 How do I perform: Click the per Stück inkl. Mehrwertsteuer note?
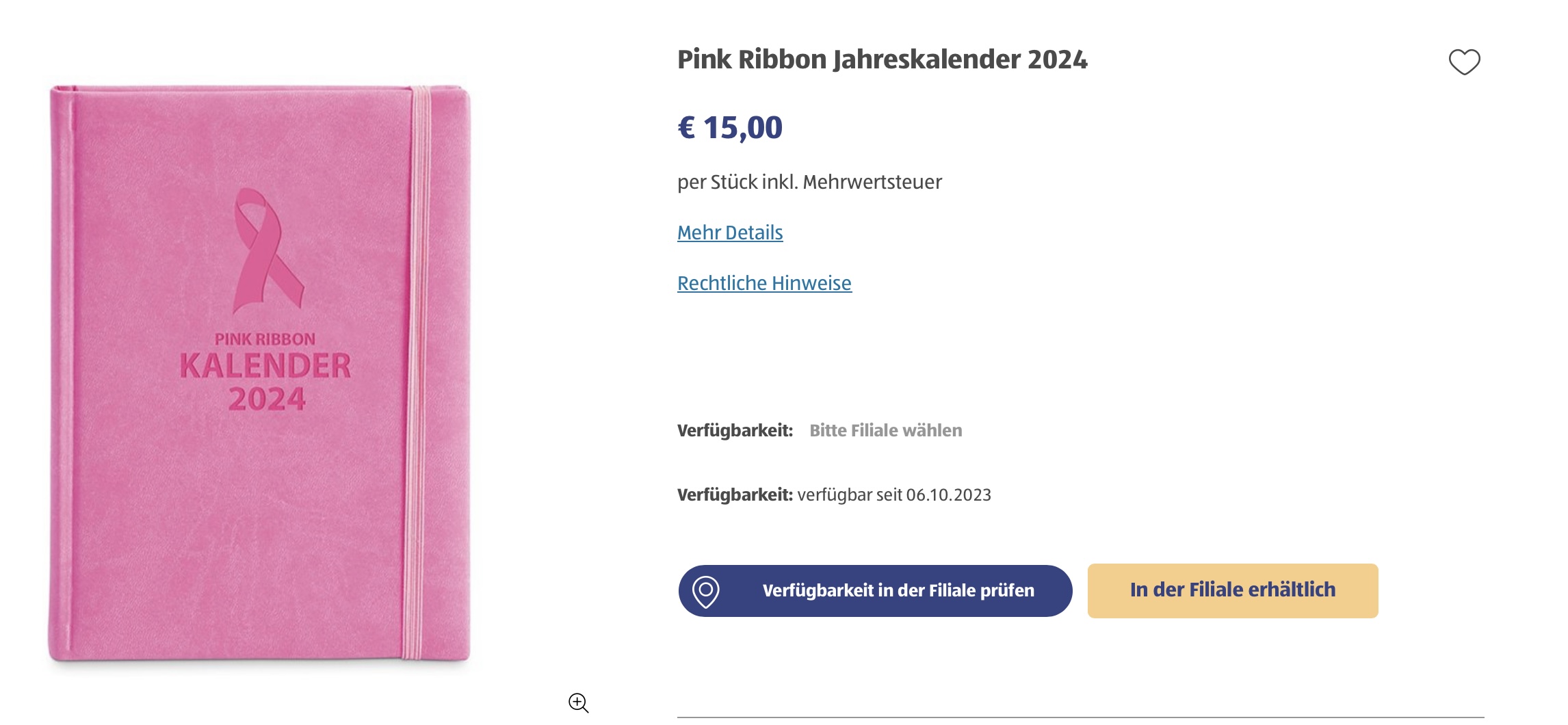(x=809, y=182)
